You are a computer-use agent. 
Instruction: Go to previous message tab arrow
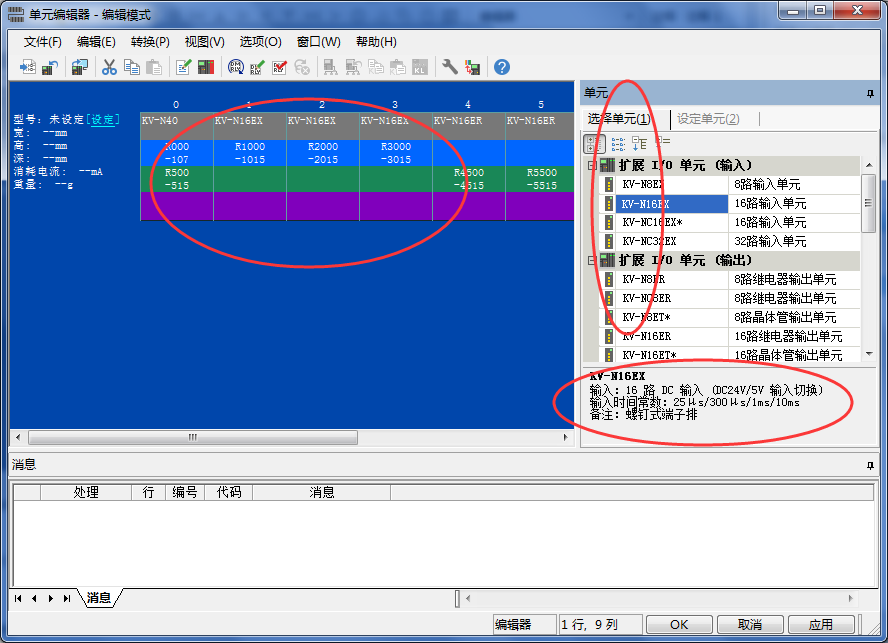[x=35, y=598]
